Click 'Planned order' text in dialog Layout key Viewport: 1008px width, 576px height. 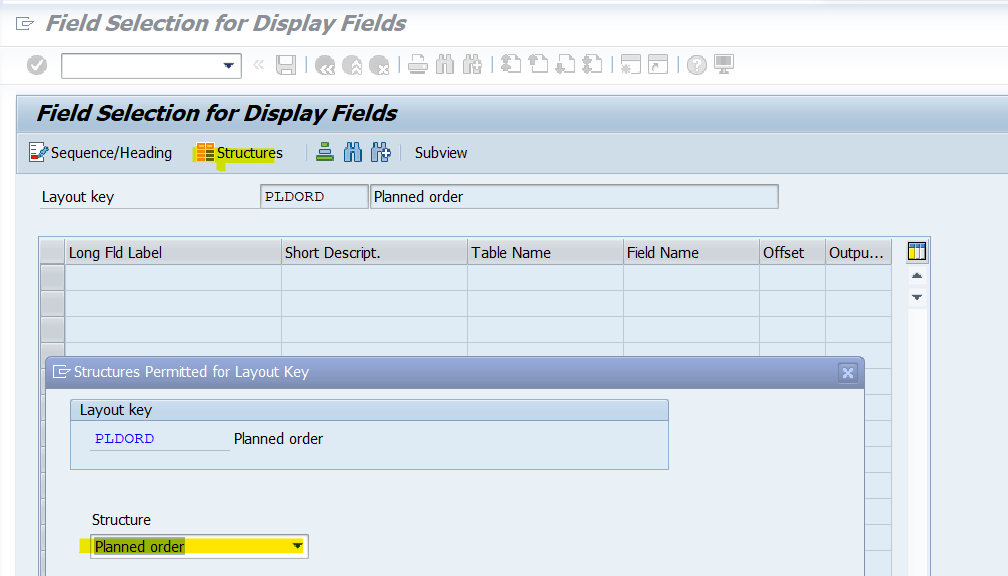pyautogui.click(x=278, y=438)
